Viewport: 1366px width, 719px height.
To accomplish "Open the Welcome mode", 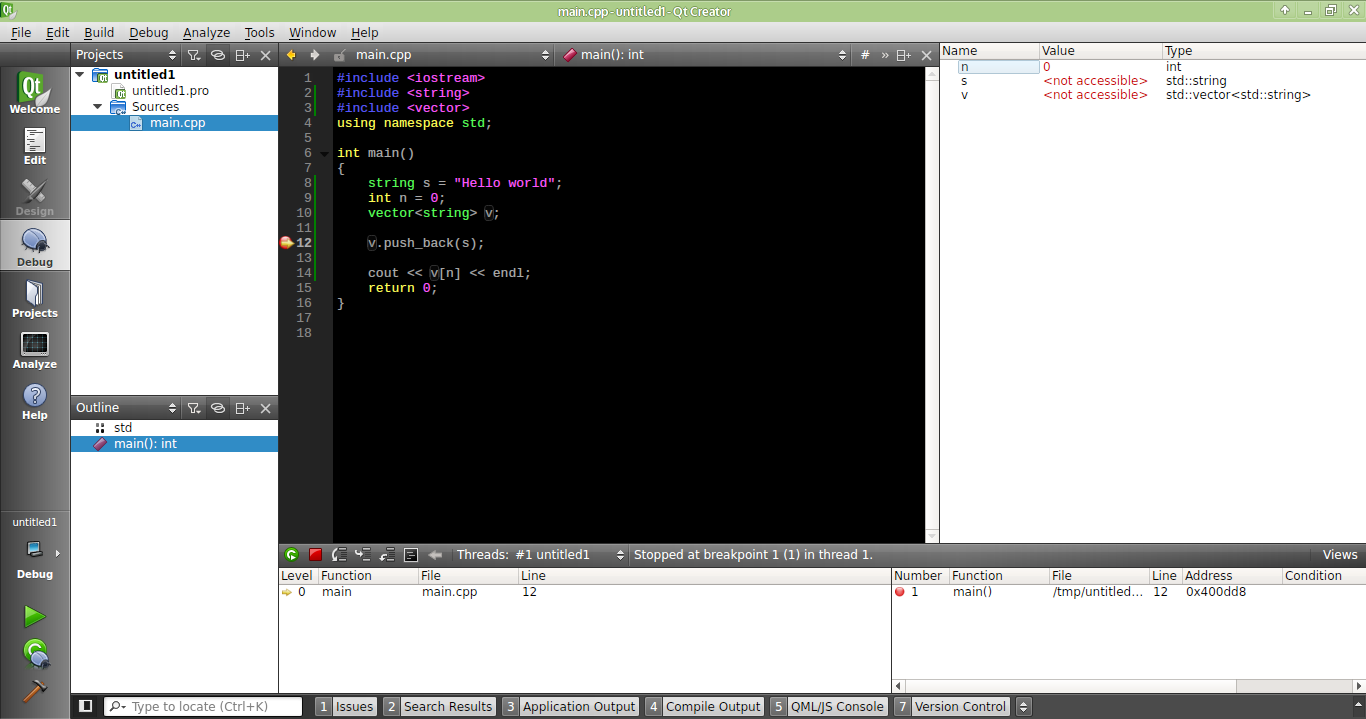I will tap(35, 93).
